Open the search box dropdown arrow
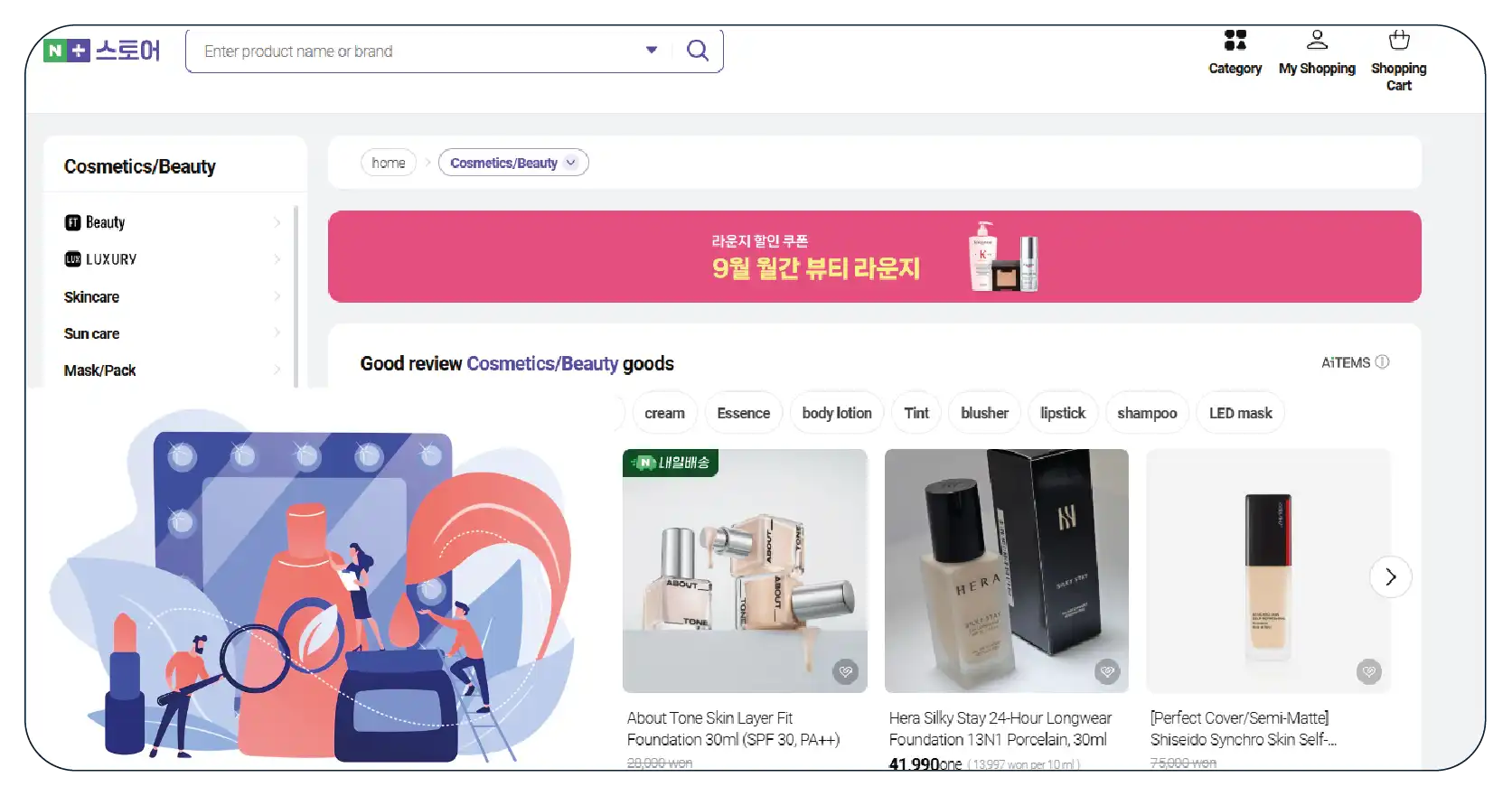1512x796 pixels. 651,51
